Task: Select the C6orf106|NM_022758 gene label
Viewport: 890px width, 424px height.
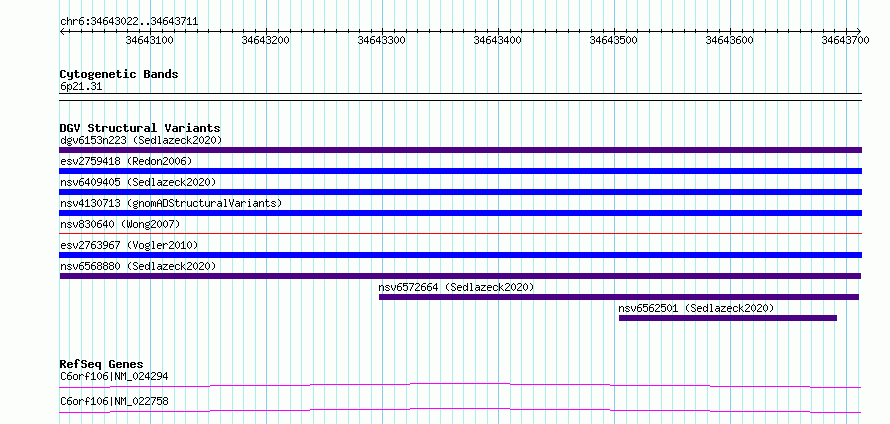Action: pyautogui.click(x=114, y=401)
